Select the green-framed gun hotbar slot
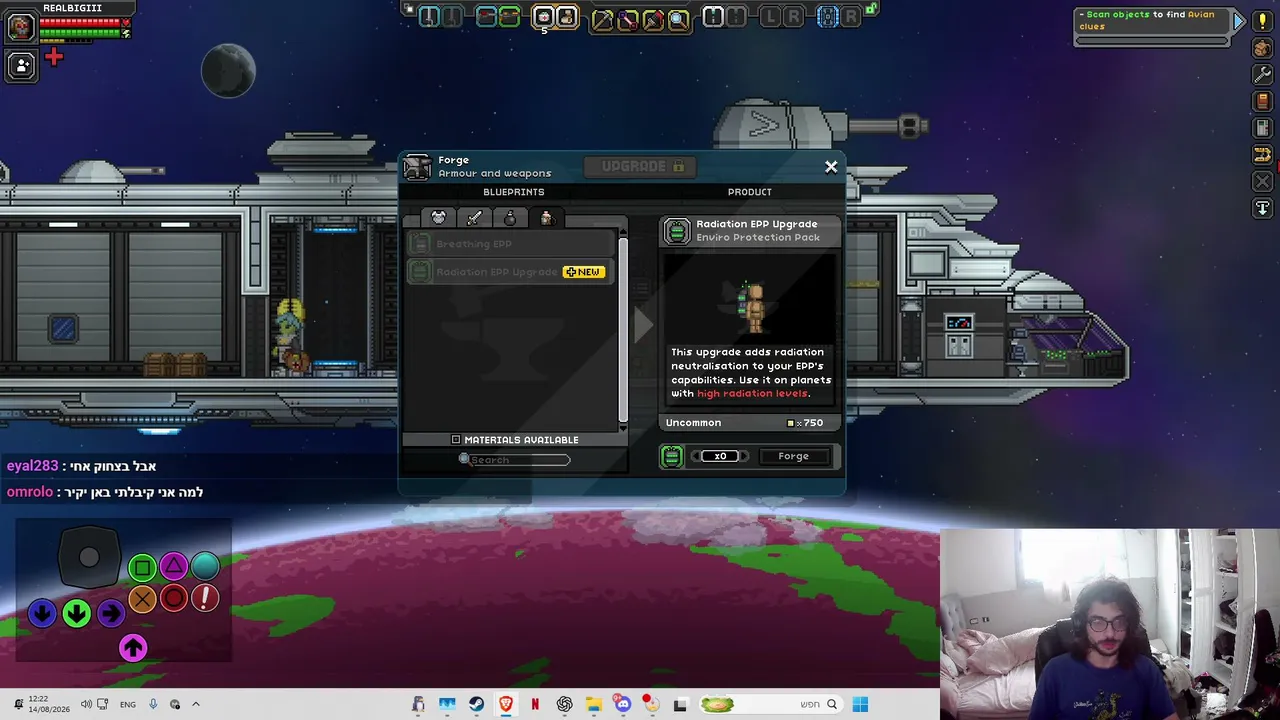The image size is (1280, 720). pyautogui.click(x=509, y=16)
